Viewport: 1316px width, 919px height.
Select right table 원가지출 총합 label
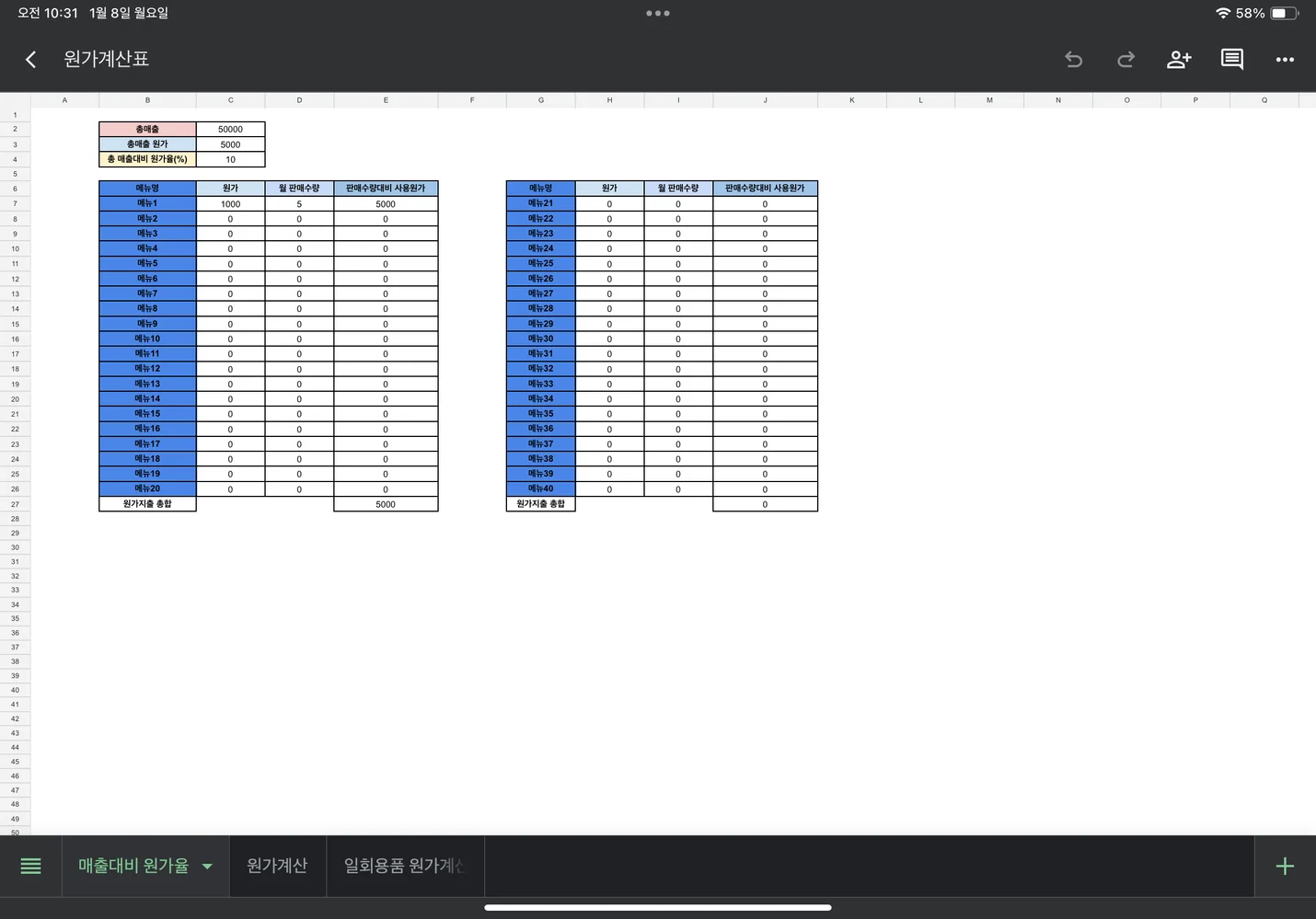pyautogui.click(x=540, y=504)
